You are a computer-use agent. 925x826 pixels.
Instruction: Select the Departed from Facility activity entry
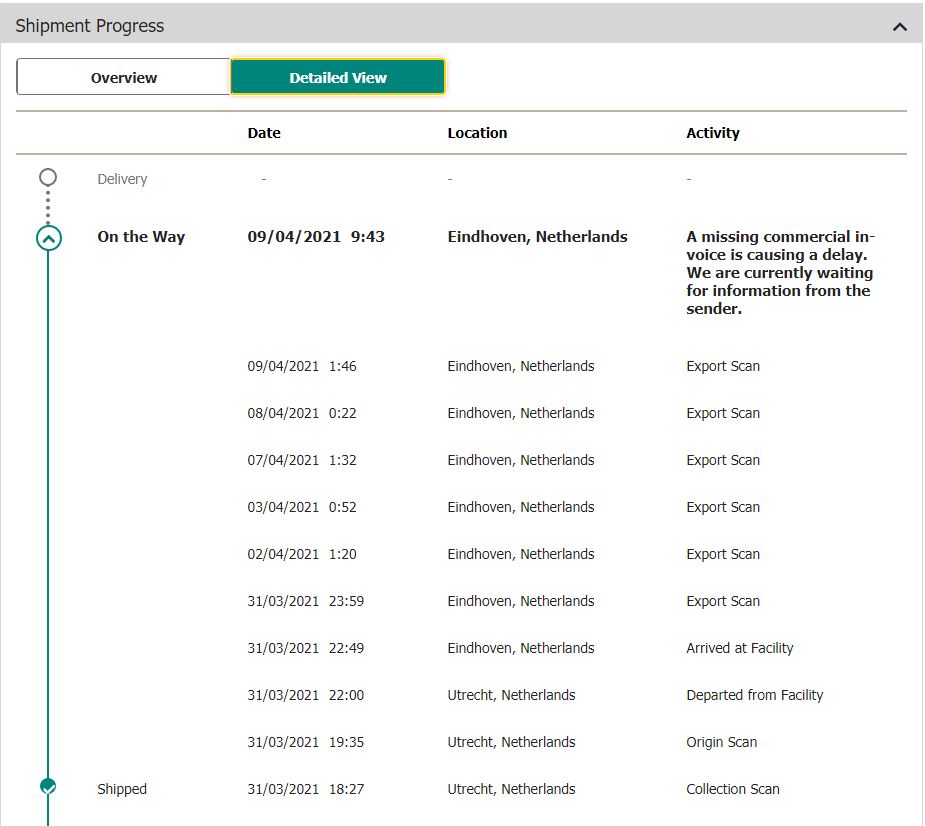tap(755, 695)
